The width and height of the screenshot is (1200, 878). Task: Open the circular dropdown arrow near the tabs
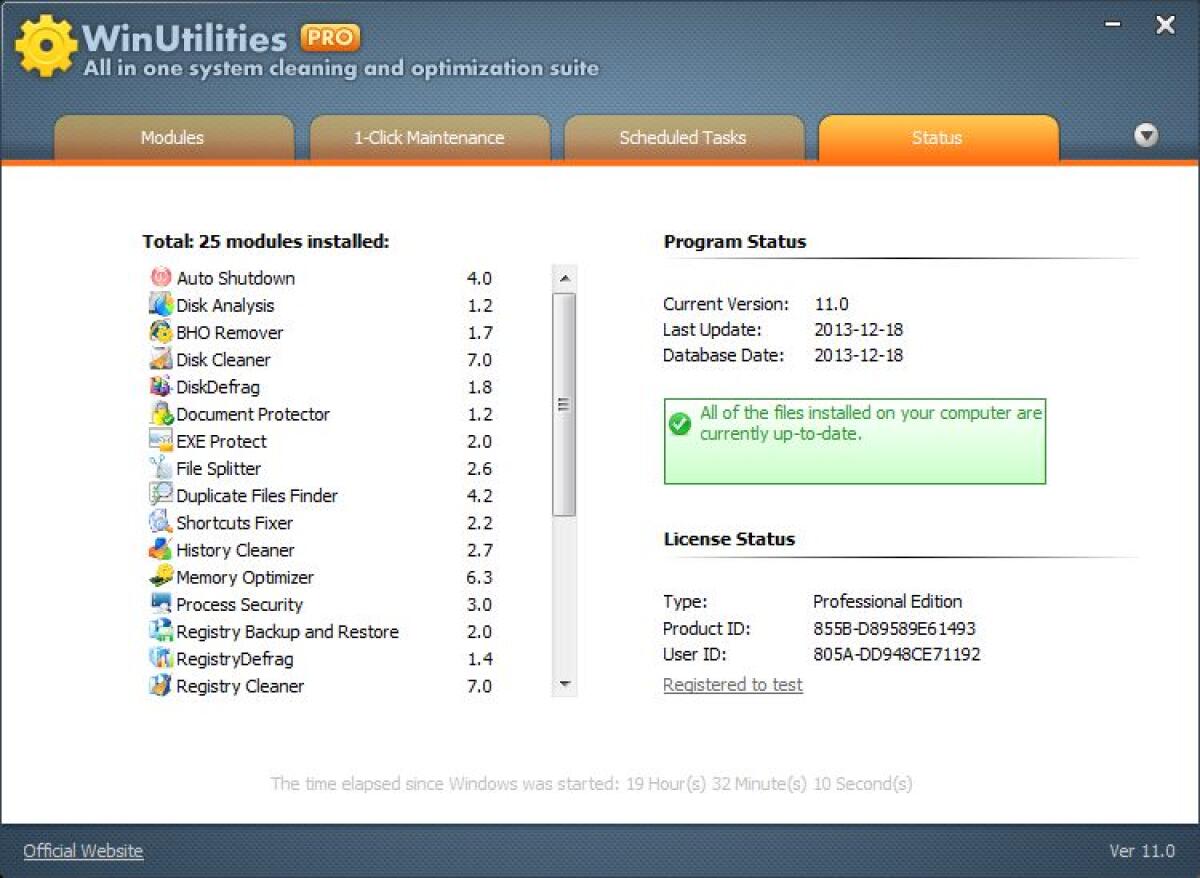pyautogui.click(x=1146, y=135)
